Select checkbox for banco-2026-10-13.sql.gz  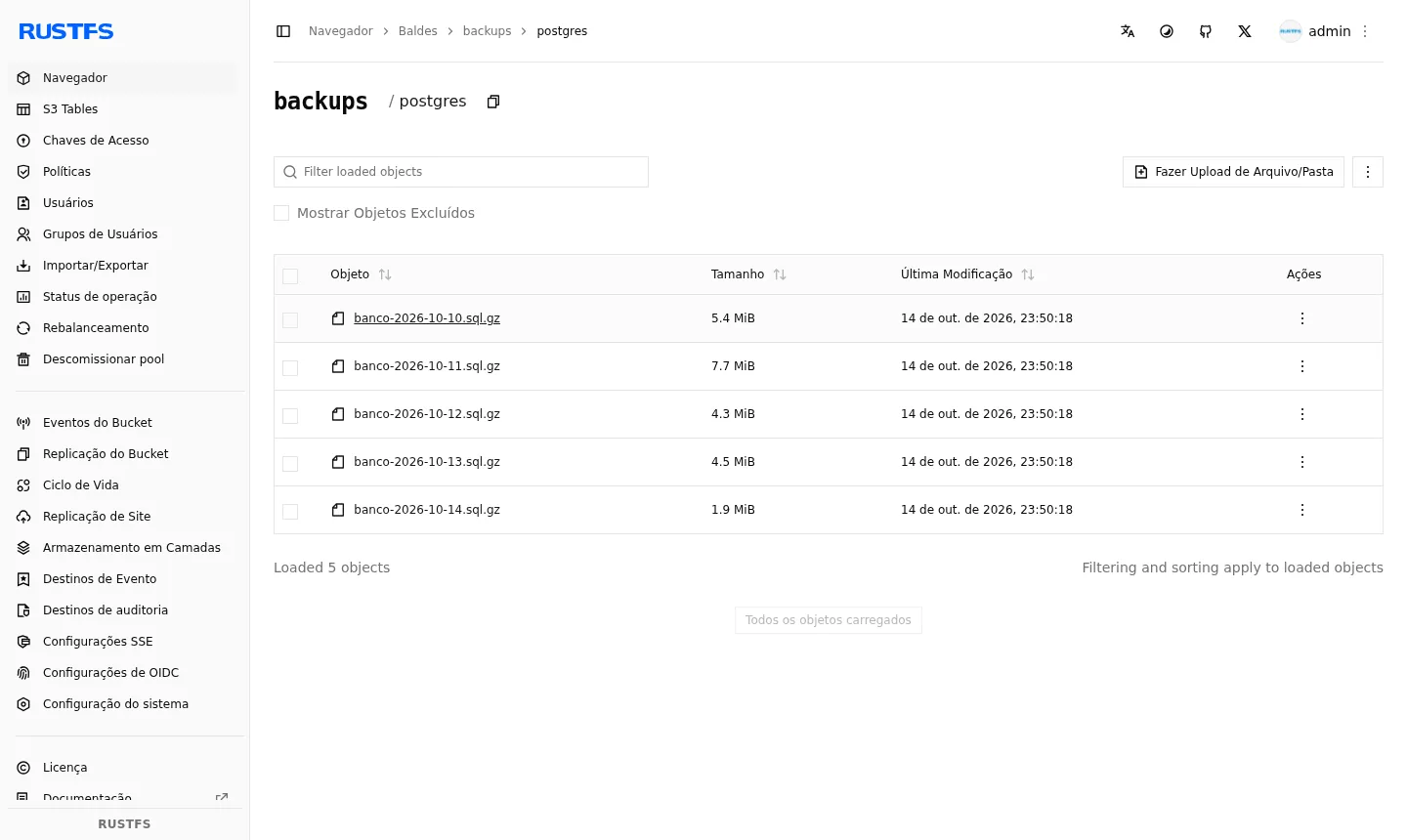tap(290, 464)
